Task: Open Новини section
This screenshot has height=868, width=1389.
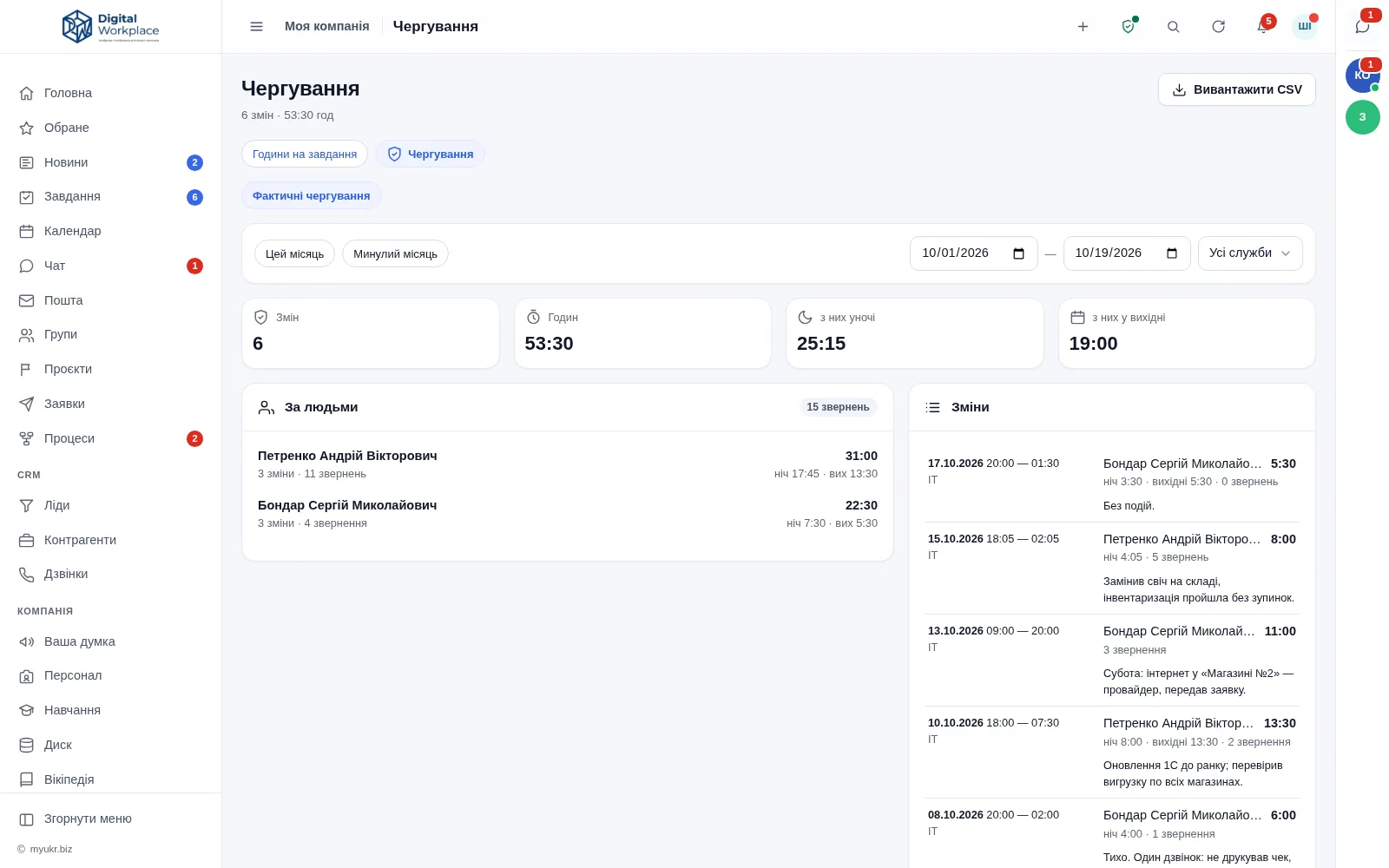Action: 110,162
